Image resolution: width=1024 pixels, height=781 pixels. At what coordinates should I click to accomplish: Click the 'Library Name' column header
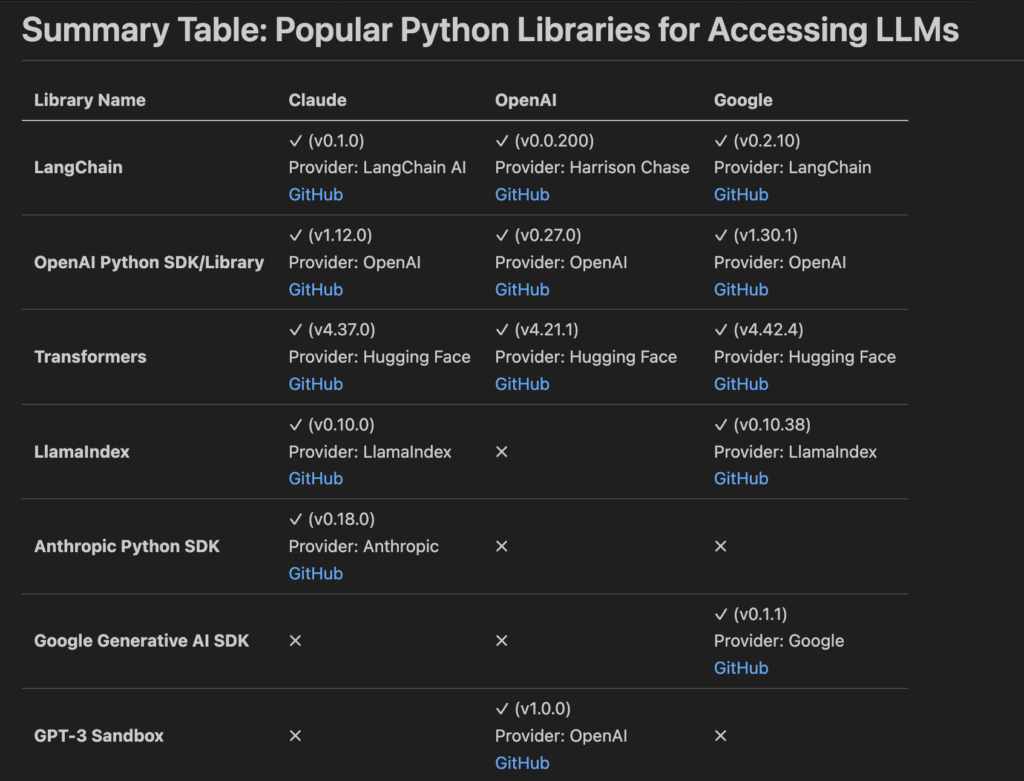[x=89, y=100]
